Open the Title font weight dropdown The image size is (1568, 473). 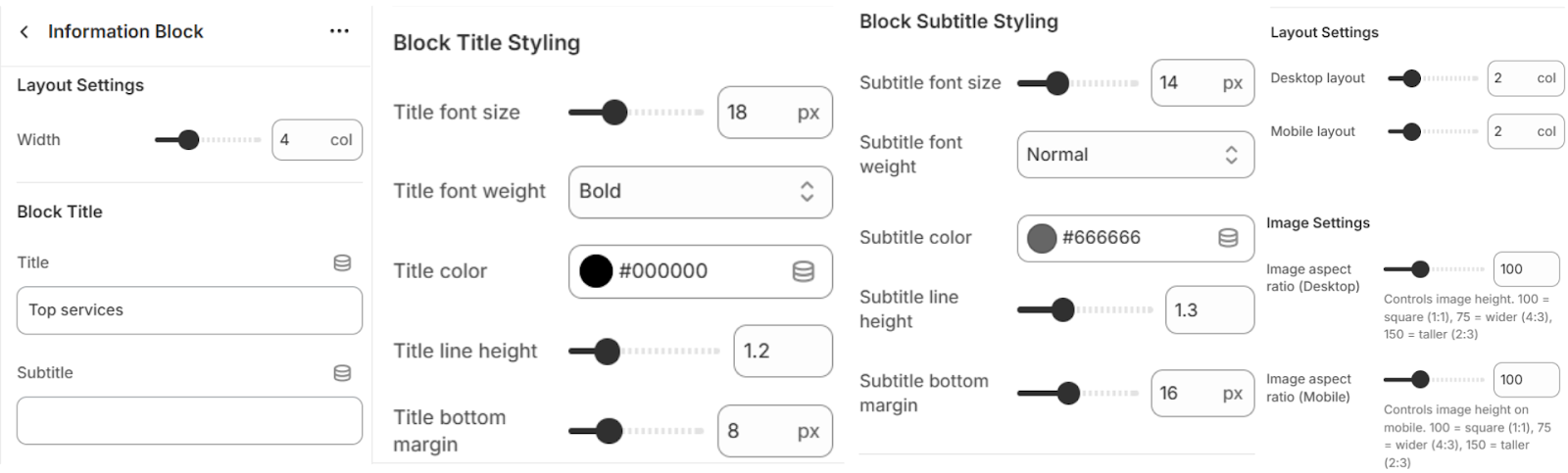700,192
